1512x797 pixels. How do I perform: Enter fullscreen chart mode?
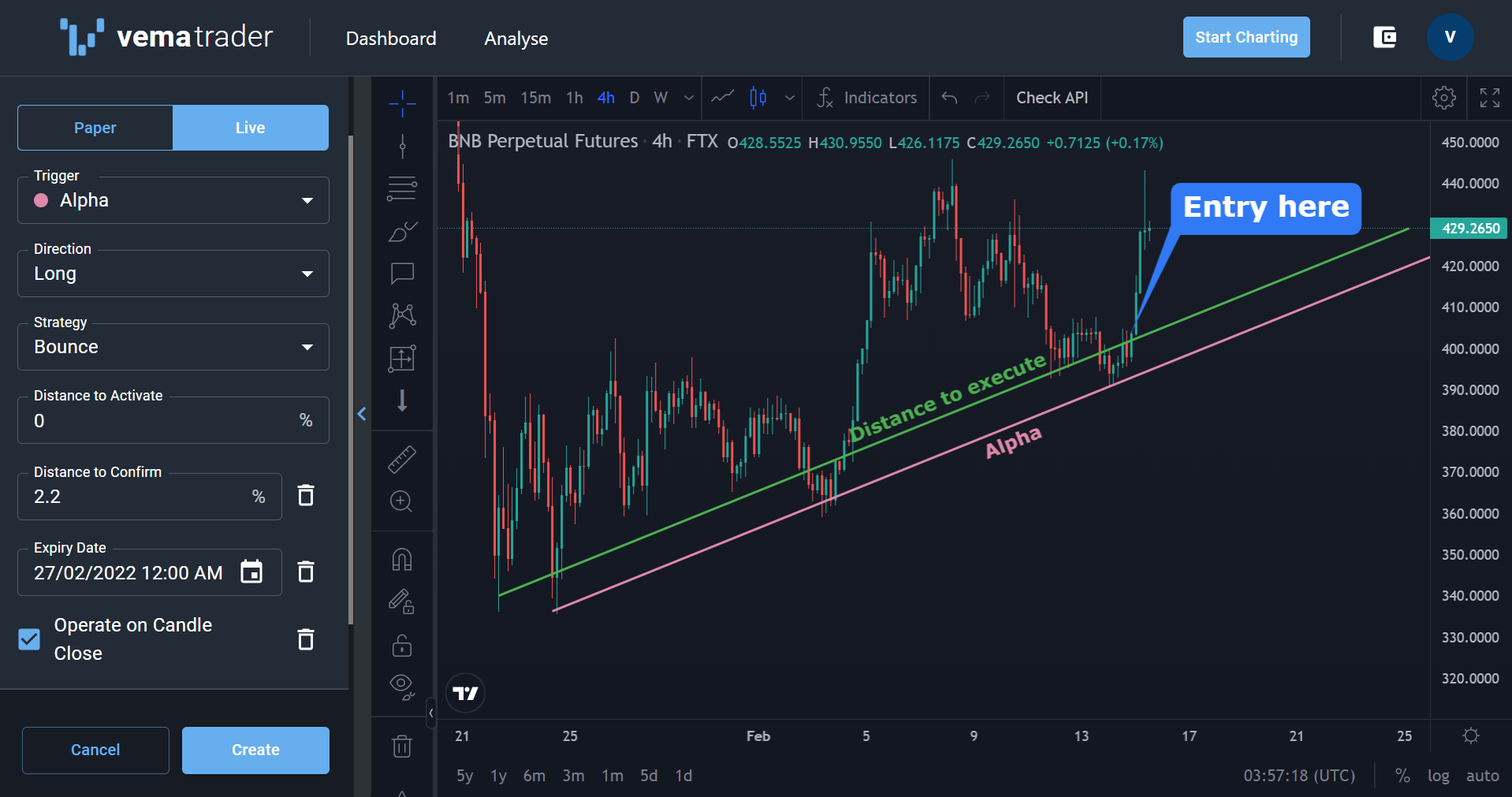(1490, 98)
